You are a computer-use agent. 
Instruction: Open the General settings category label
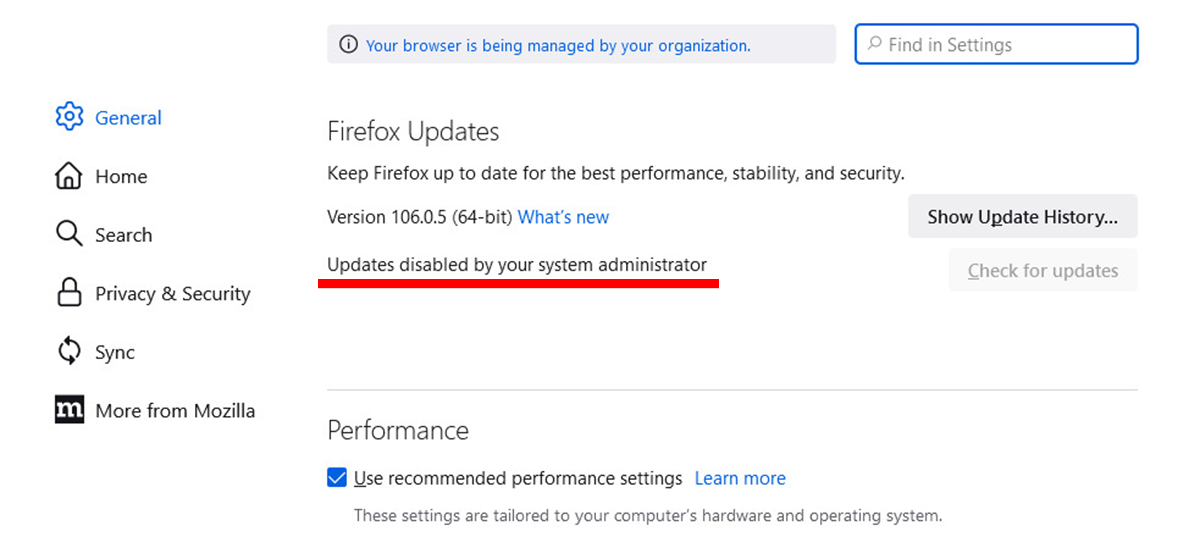(x=128, y=118)
